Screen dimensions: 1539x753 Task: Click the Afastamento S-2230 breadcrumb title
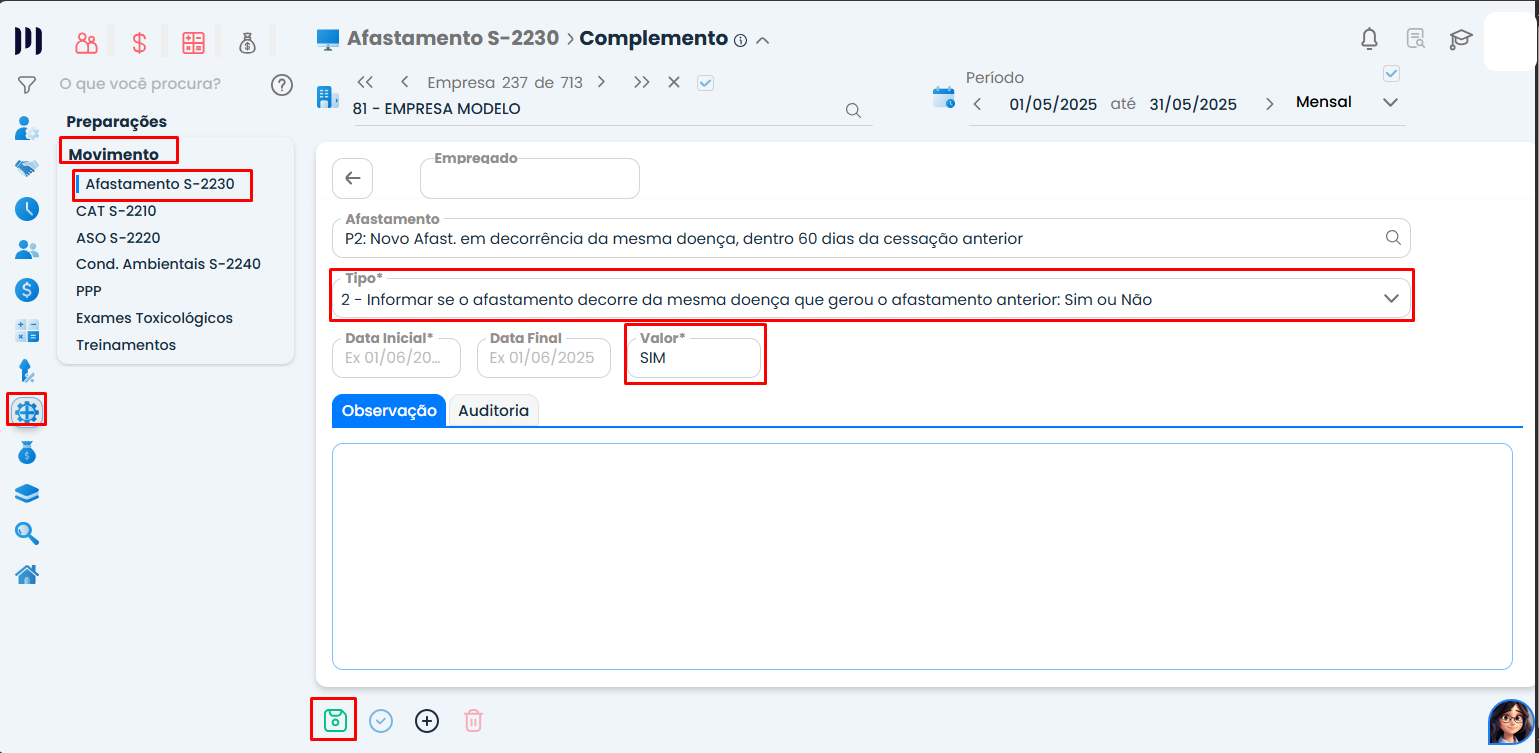[x=453, y=39]
